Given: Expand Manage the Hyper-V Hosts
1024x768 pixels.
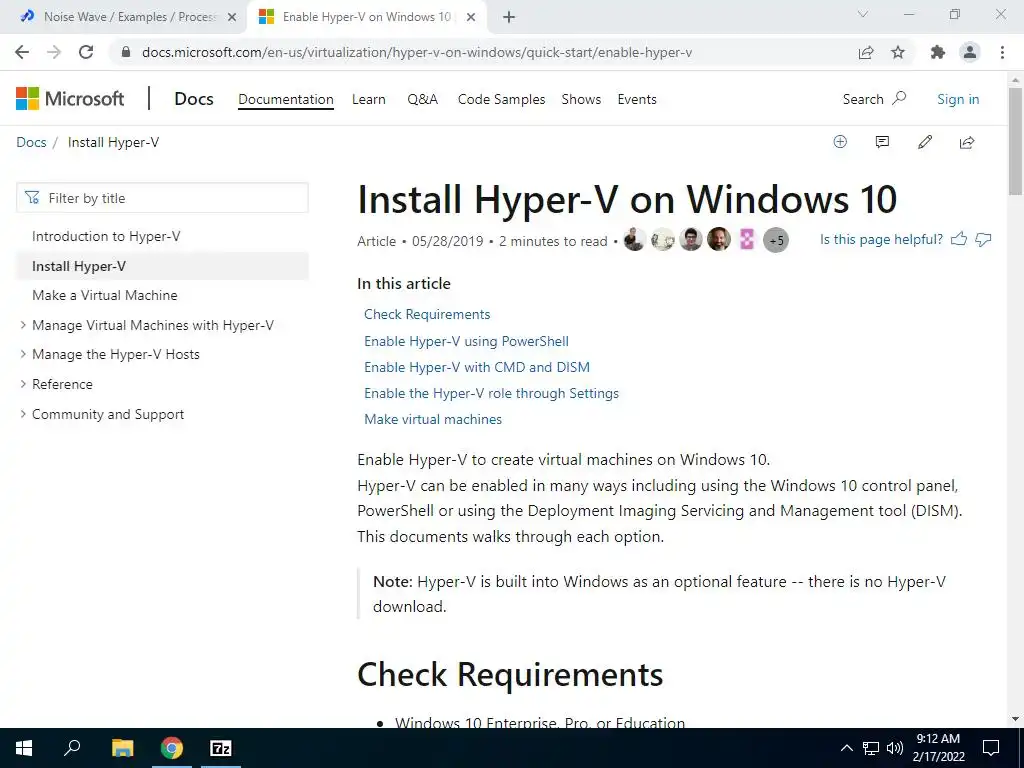Looking at the screenshot, I should point(23,354).
